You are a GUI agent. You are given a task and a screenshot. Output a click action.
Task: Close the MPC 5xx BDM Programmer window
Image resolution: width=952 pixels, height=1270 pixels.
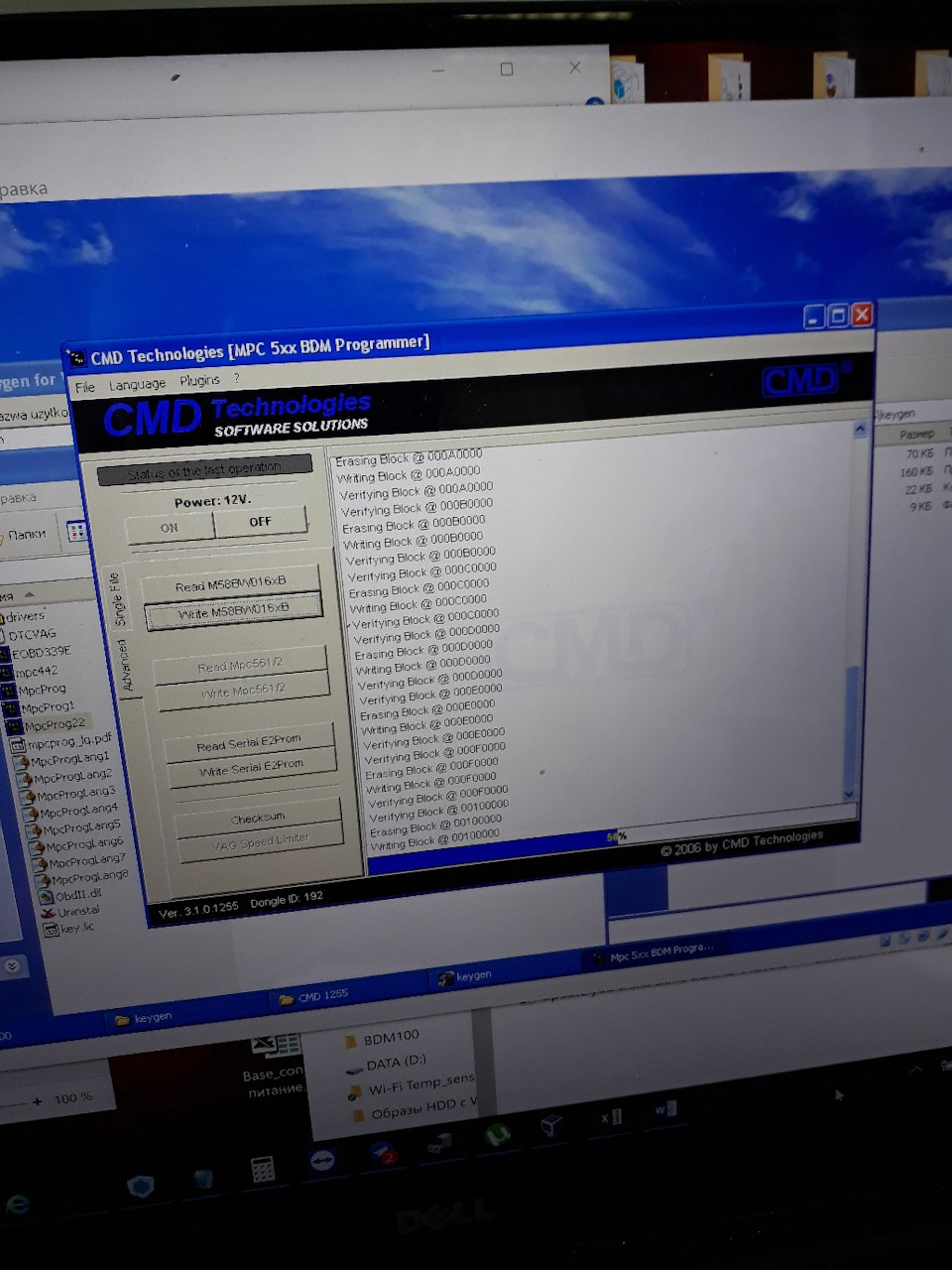pos(862,315)
